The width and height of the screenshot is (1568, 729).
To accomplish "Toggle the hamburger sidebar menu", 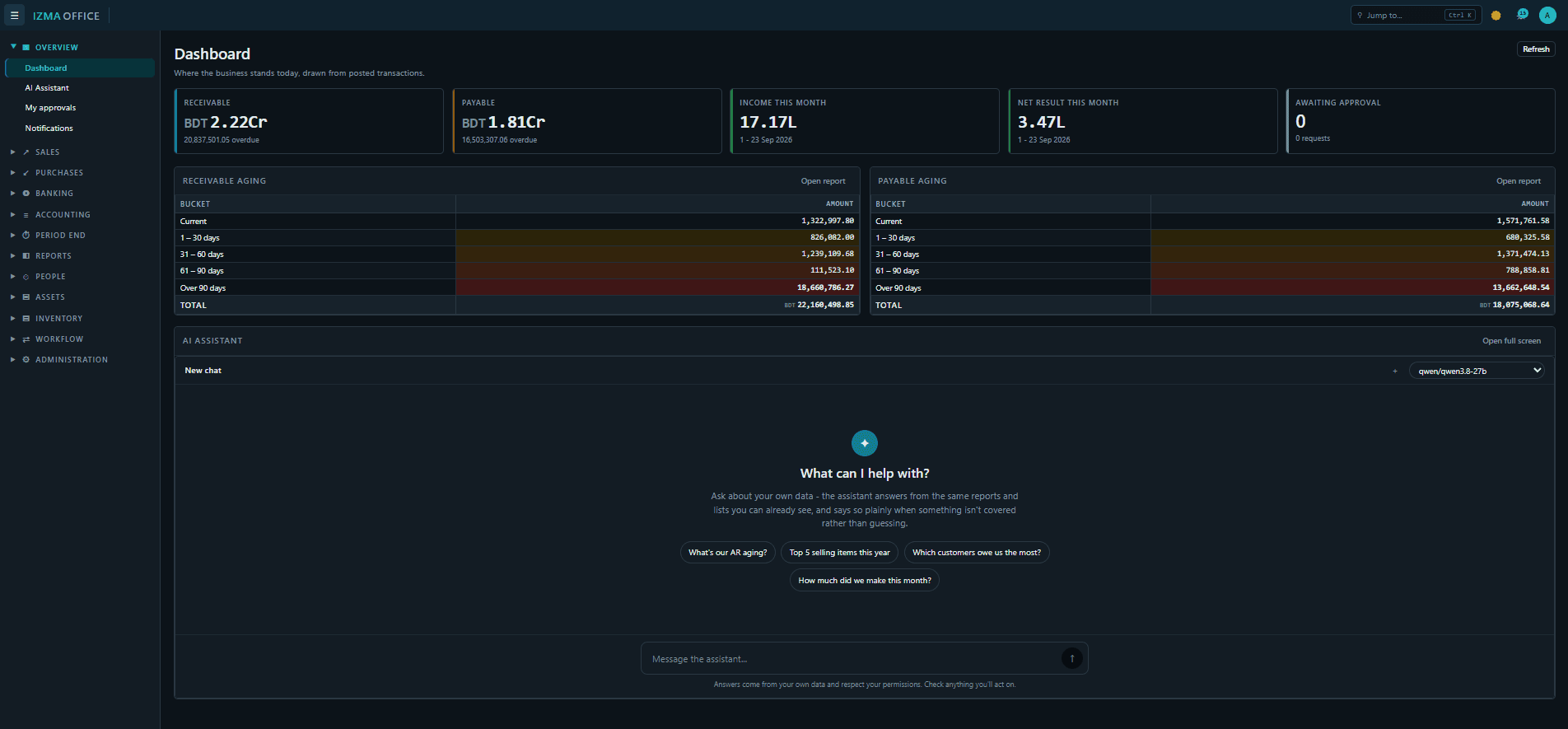I will (14, 15).
